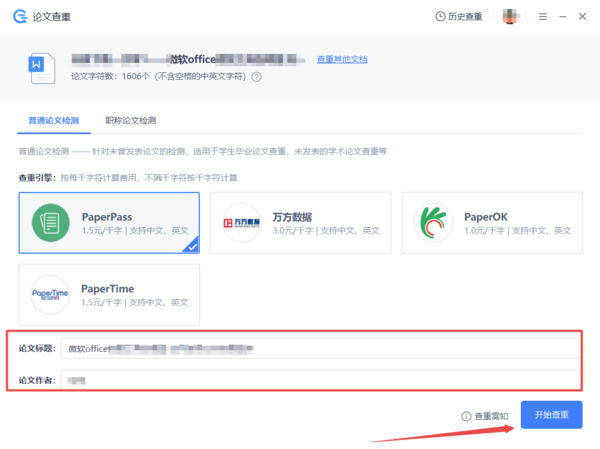Open 历史查重 history button
This screenshot has width=600, height=449.
pos(459,16)
